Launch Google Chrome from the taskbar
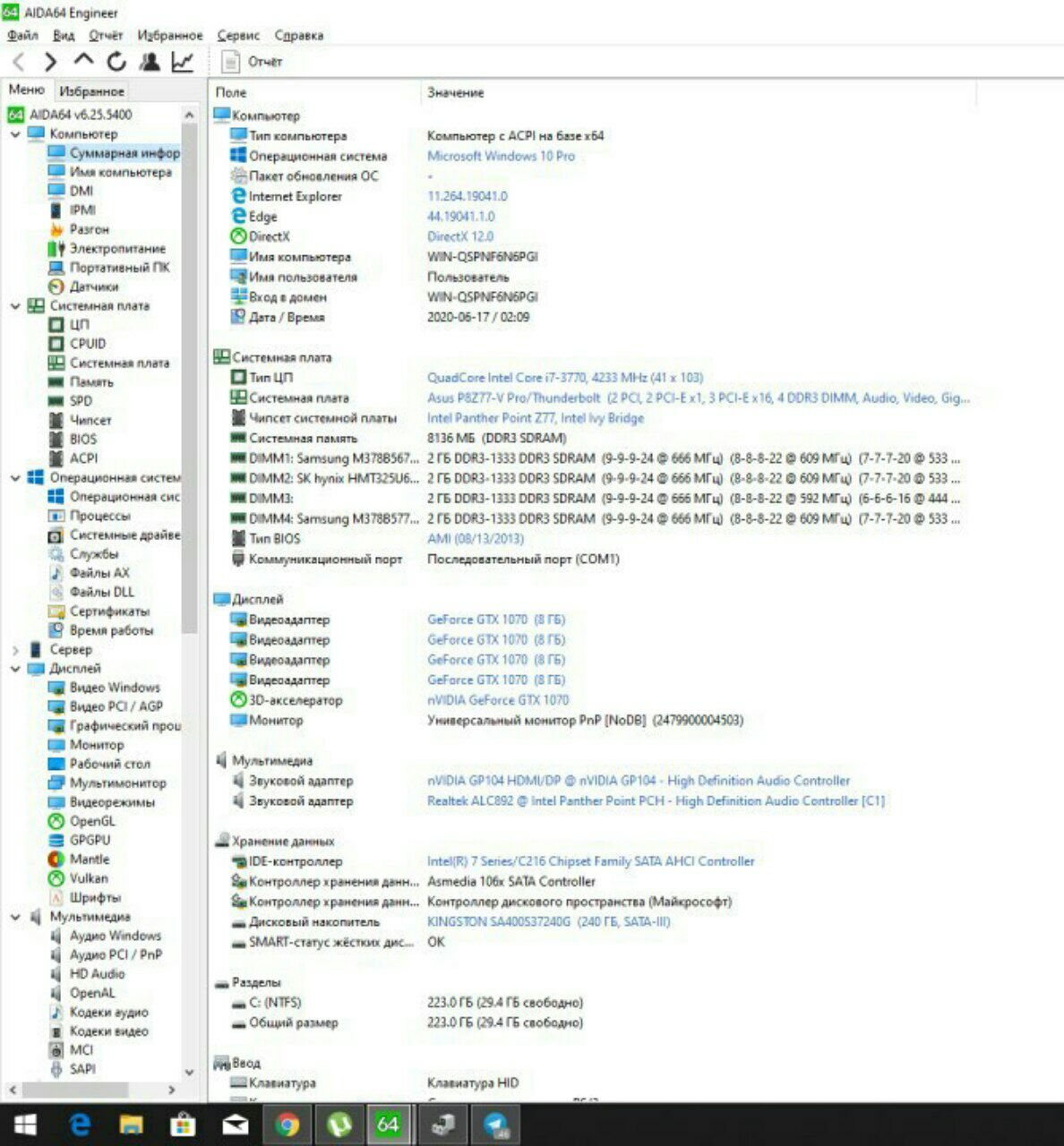Image resolution: width=1064 pixels, height=1146 pixels. (x=287, y=1125)
